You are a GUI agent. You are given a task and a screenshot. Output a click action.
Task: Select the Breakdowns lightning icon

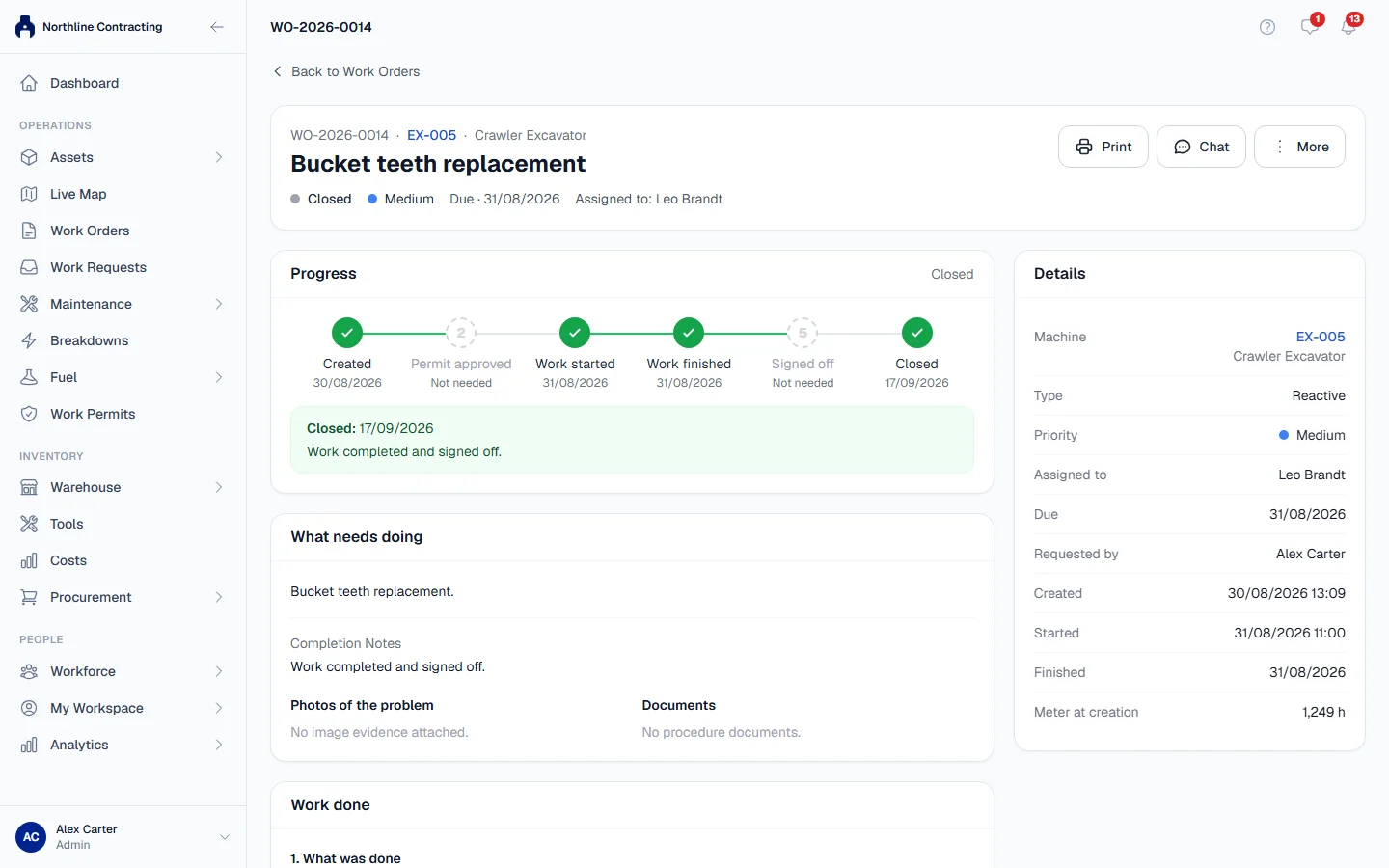[x=29, y=340]
